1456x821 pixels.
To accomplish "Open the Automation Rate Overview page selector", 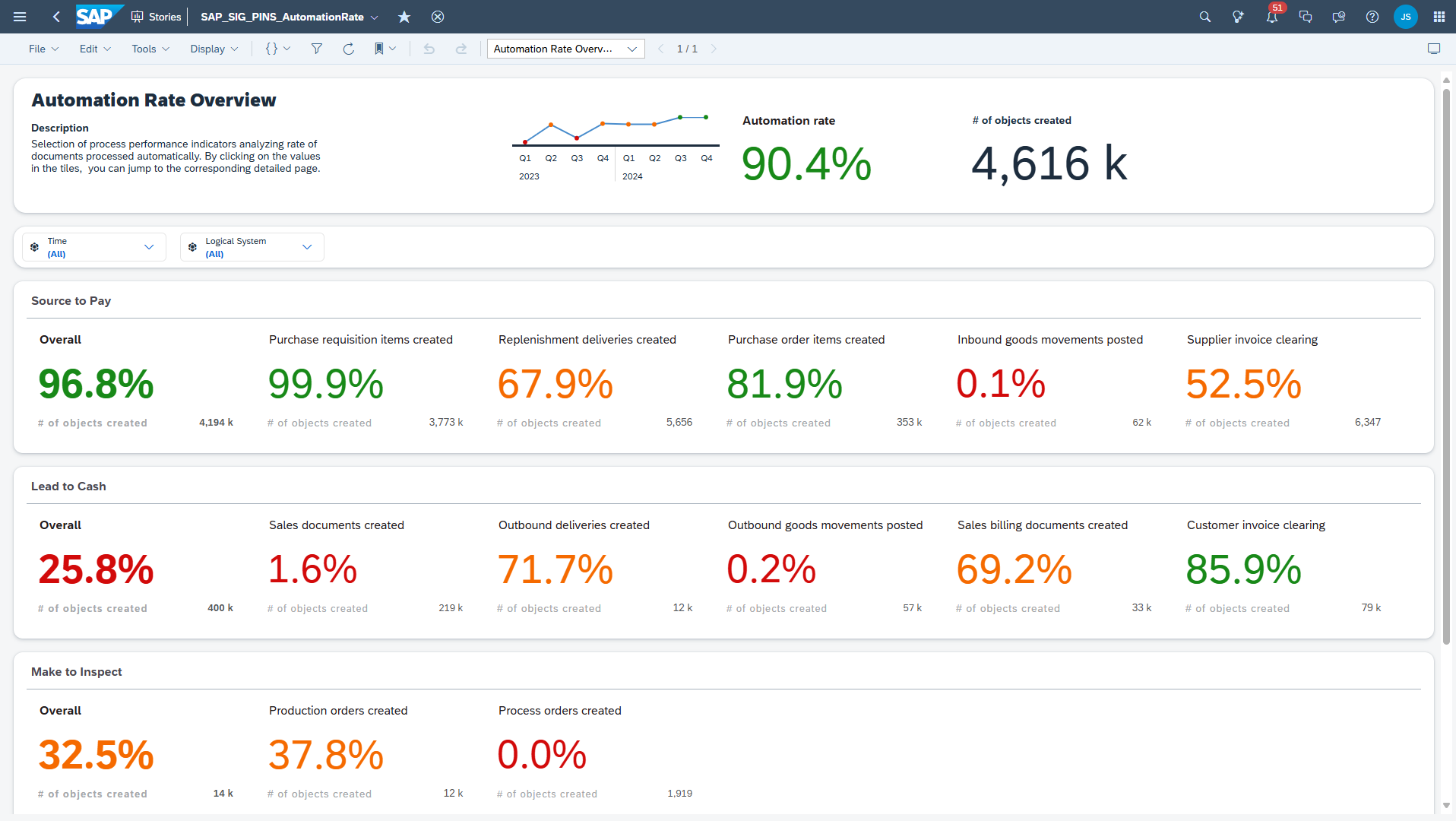I will pyautogui.click(x=565, y=49).
